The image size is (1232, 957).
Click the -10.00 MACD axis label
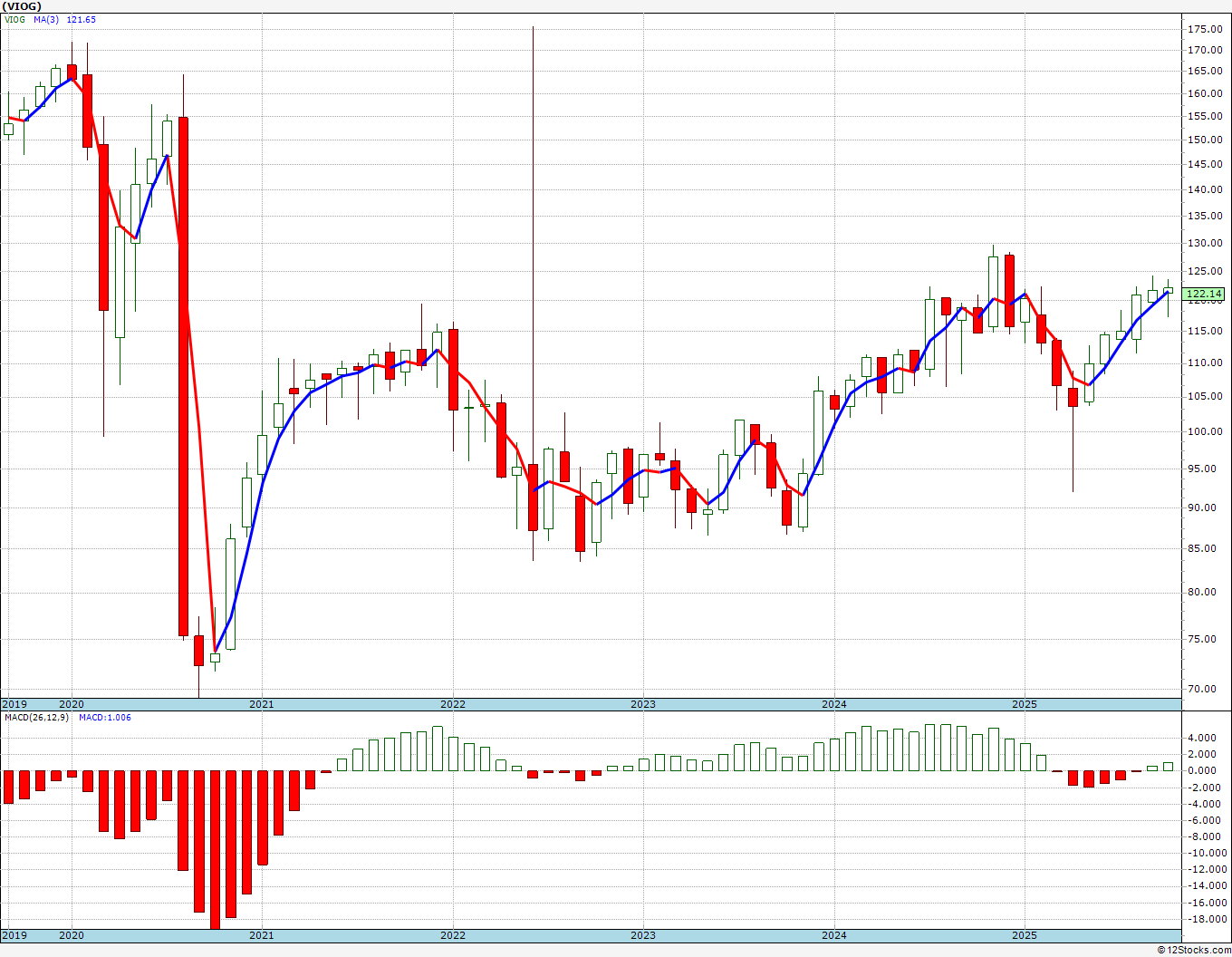[x=1208, y=854]
